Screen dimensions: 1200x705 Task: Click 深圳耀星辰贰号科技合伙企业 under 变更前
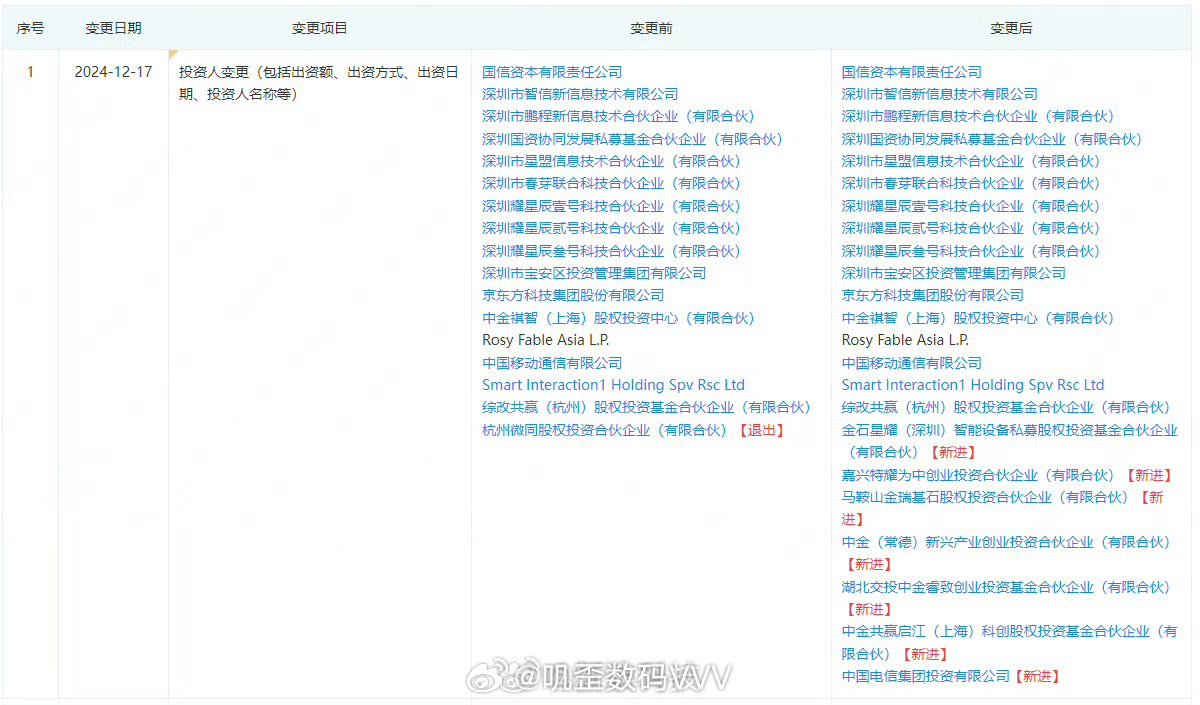611,228
